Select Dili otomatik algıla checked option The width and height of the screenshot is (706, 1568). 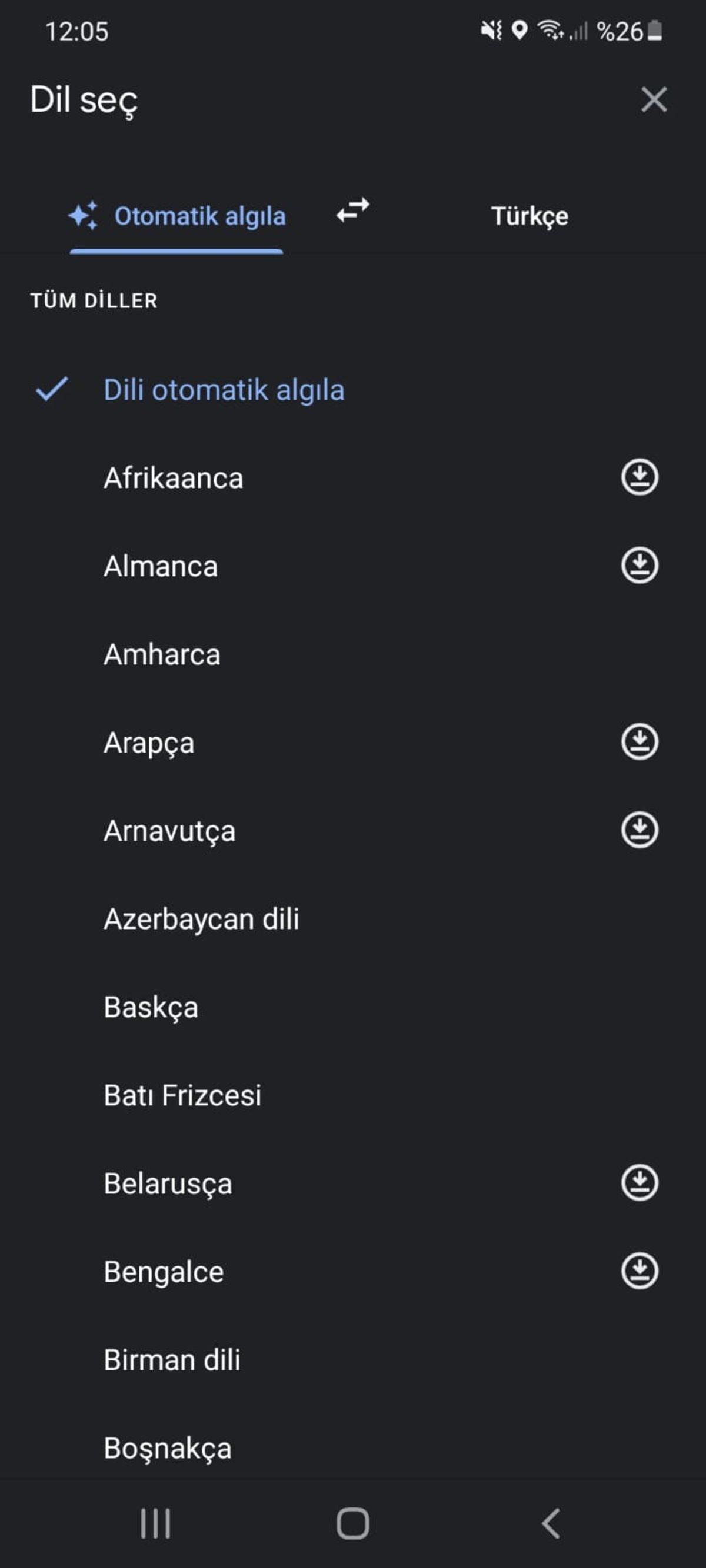click(x=224, y=390)
